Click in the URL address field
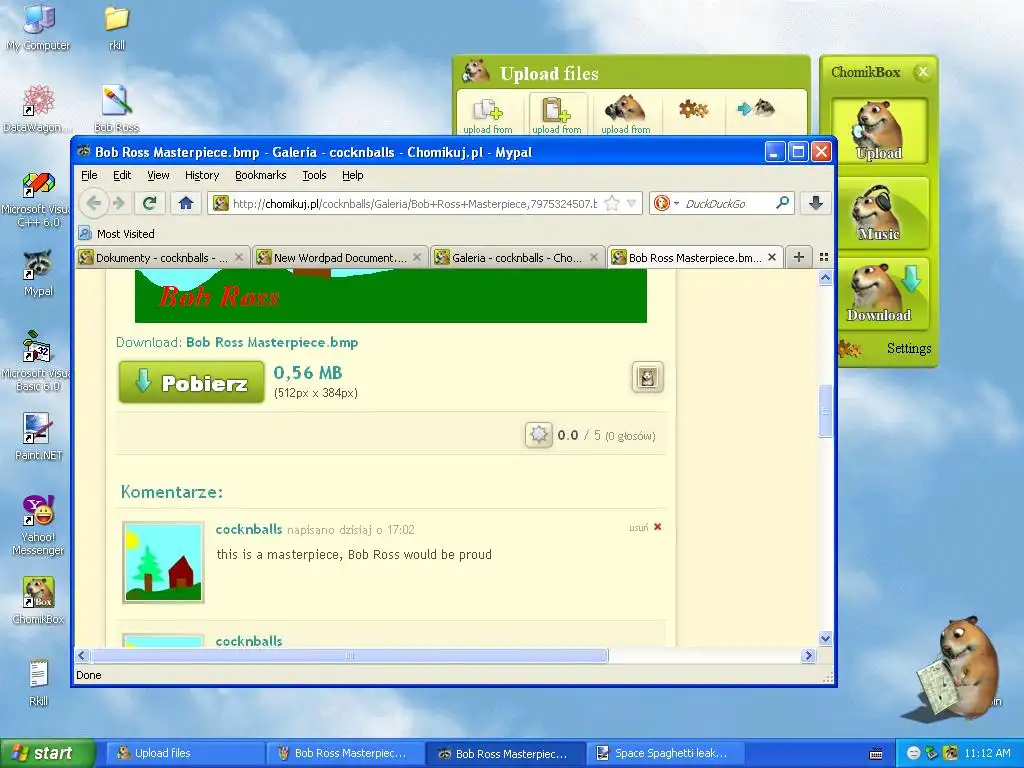Screen dimensions: 1024x768 point(415,203)
